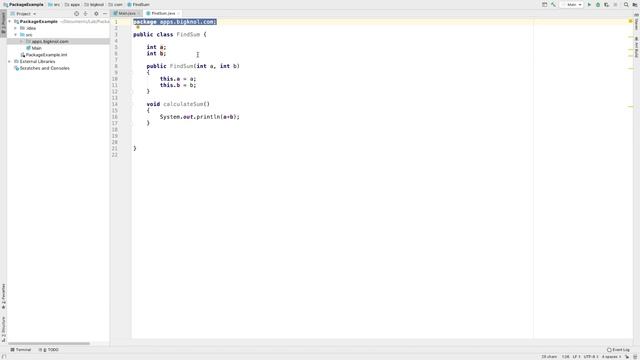
Task: Hide the Project panel with minus icon
Action: click(105, 13)
